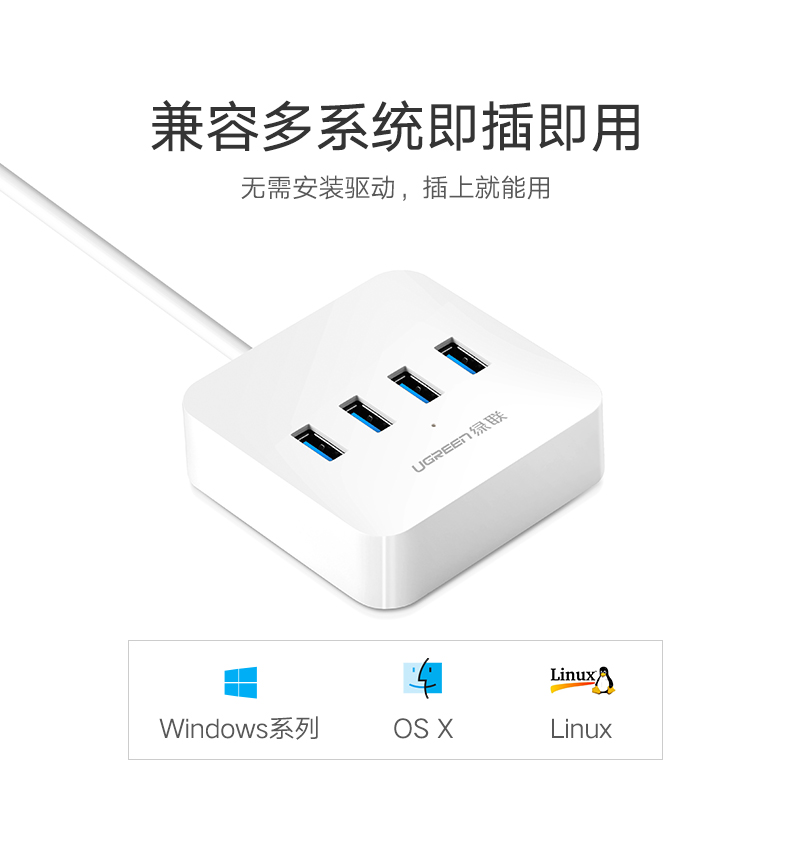This screenshot has height=846, width=790.
Task: Click the 'Linux' text label below the penguin
Action: pyautogui.click(x=581, y=729)
